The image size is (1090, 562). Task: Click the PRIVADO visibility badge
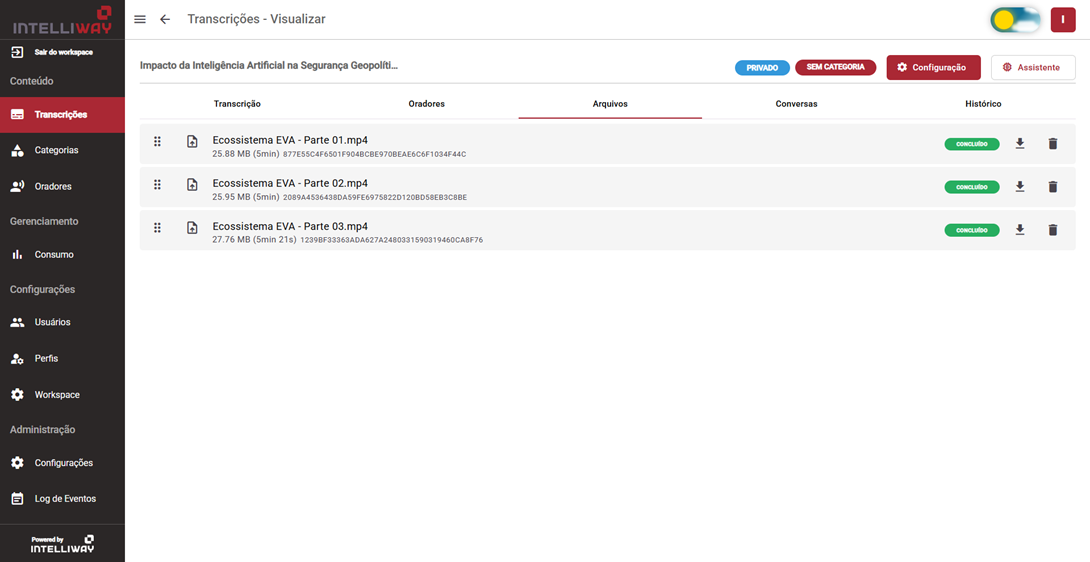[x=762, y=68]
